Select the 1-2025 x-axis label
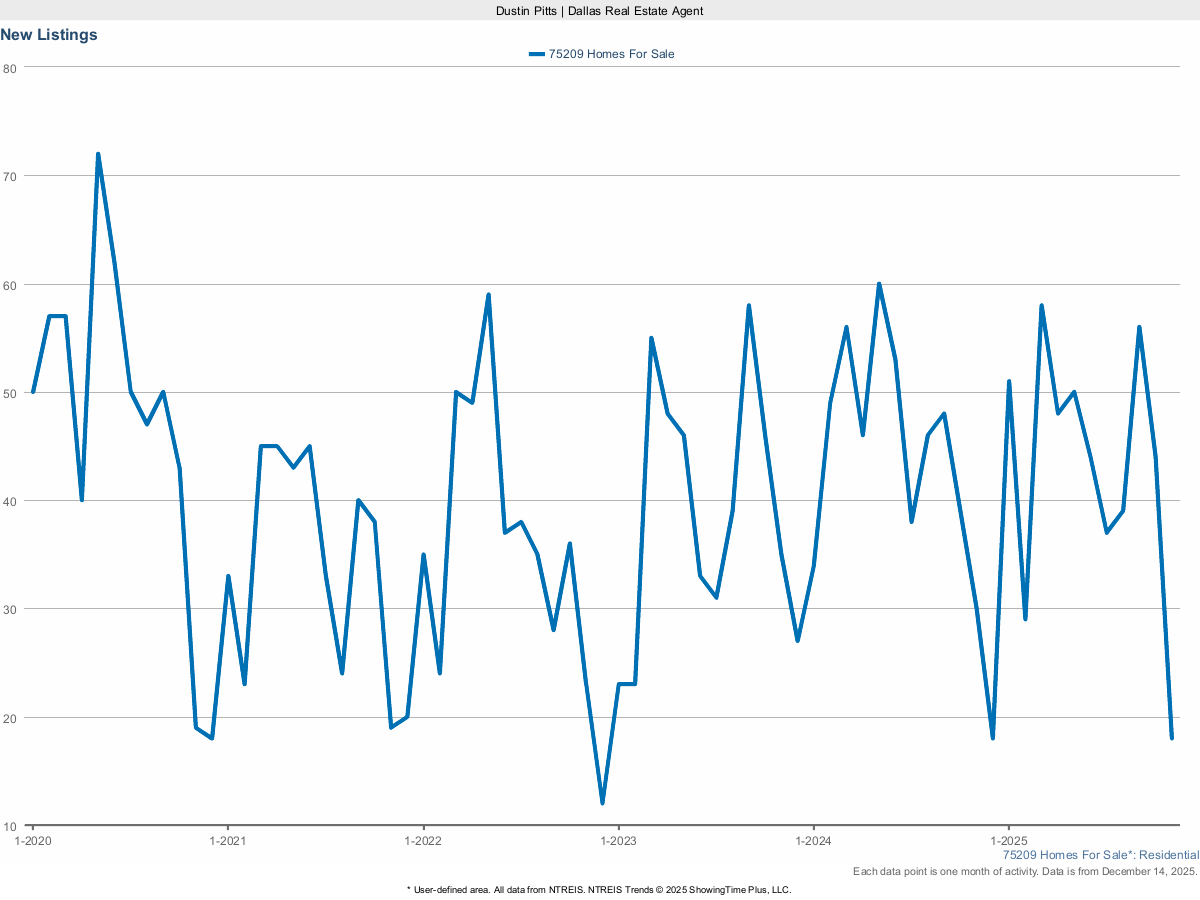The height and width of the screenshot is (900, 1200). (1008, 841)
